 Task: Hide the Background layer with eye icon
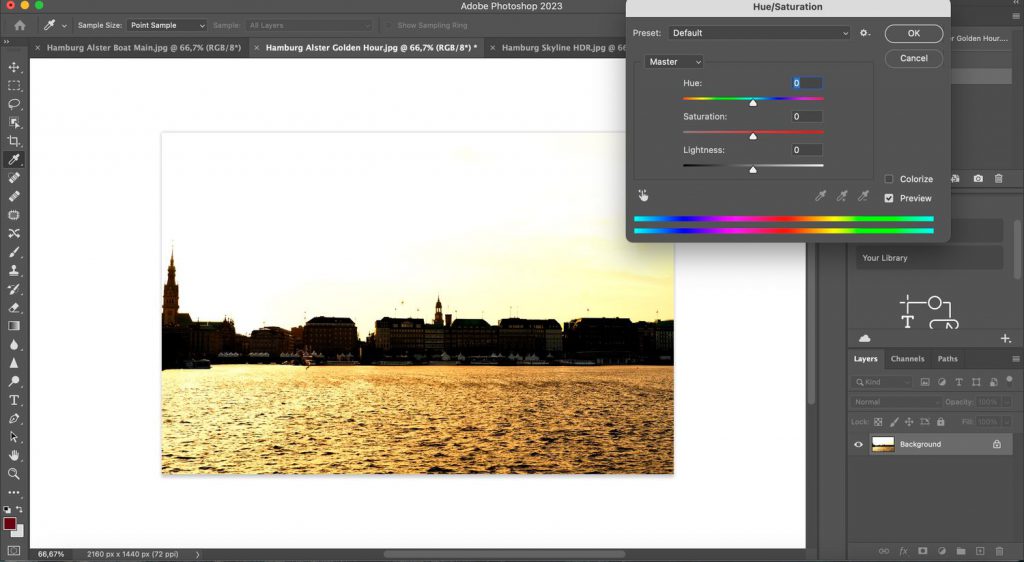click(x=858, y=445)
